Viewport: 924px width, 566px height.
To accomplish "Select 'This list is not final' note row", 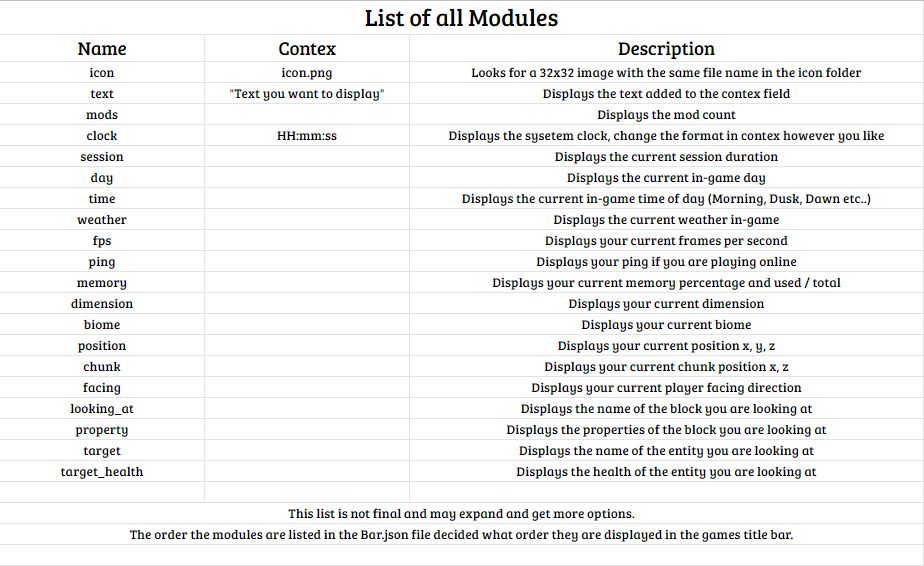I will pyautogui.click(x=461, y=514).
